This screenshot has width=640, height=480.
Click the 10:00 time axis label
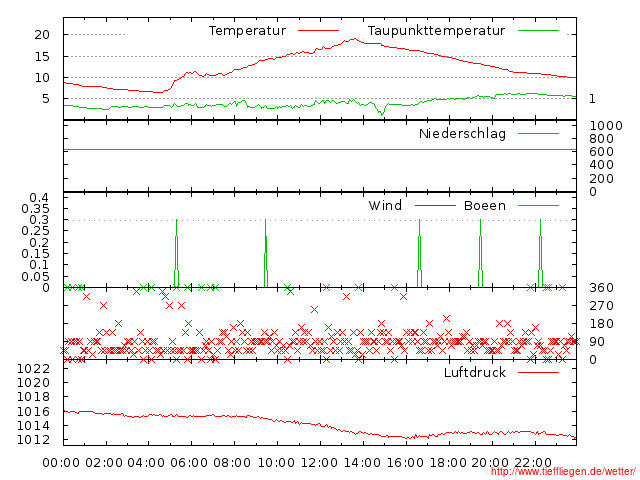tap(277, 463)
